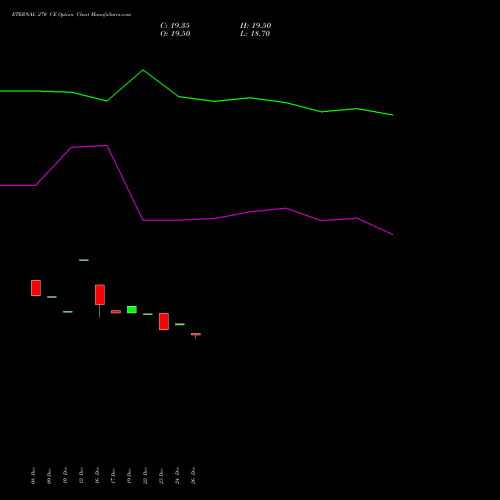The image size is (500, 500).
Task: Select the flat candle for 10 Dec
Action: click(x=68, y=312)
